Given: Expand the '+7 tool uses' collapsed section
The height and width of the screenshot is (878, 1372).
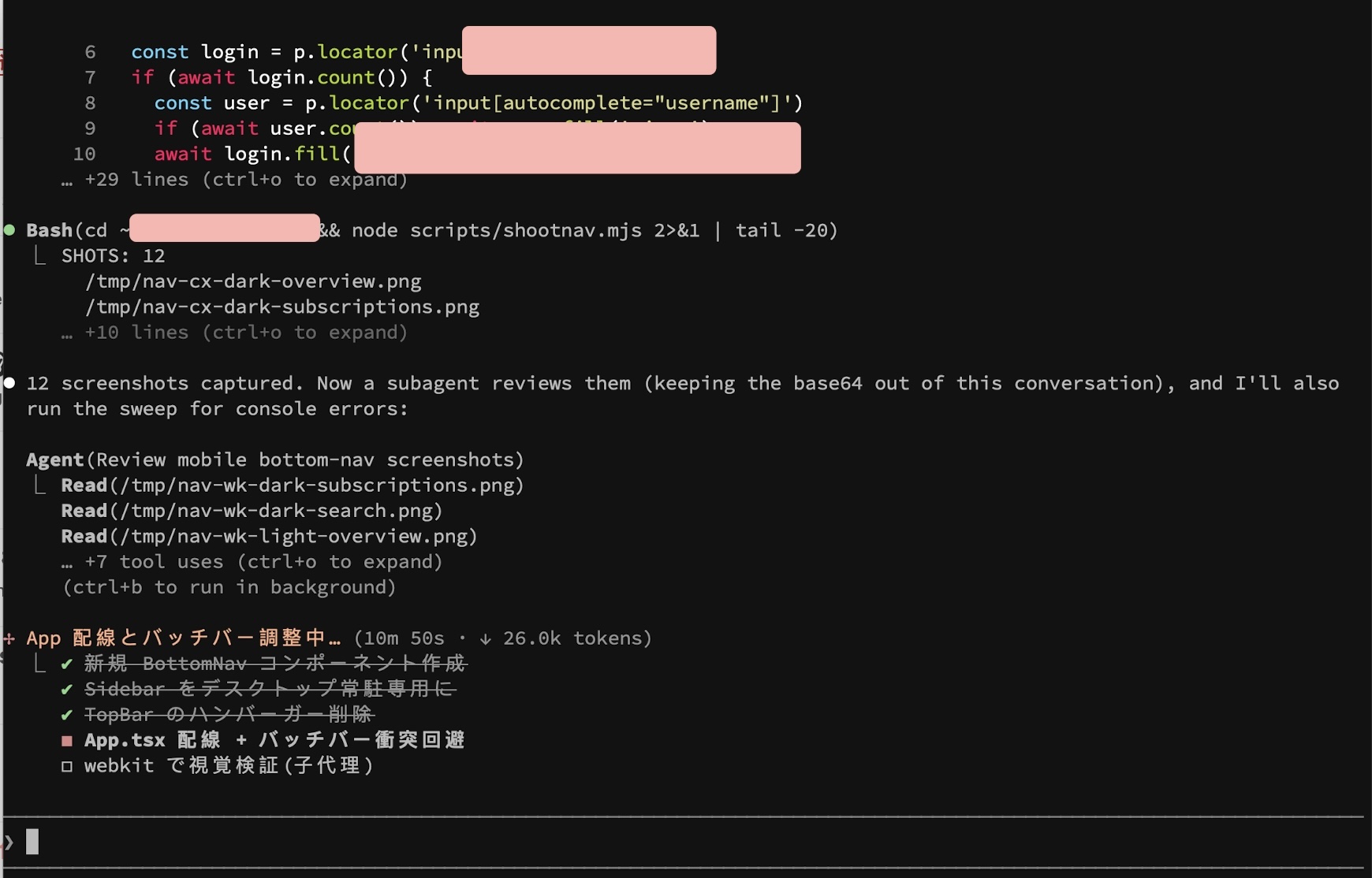Looking at the screenshot, I should (252, 562).
